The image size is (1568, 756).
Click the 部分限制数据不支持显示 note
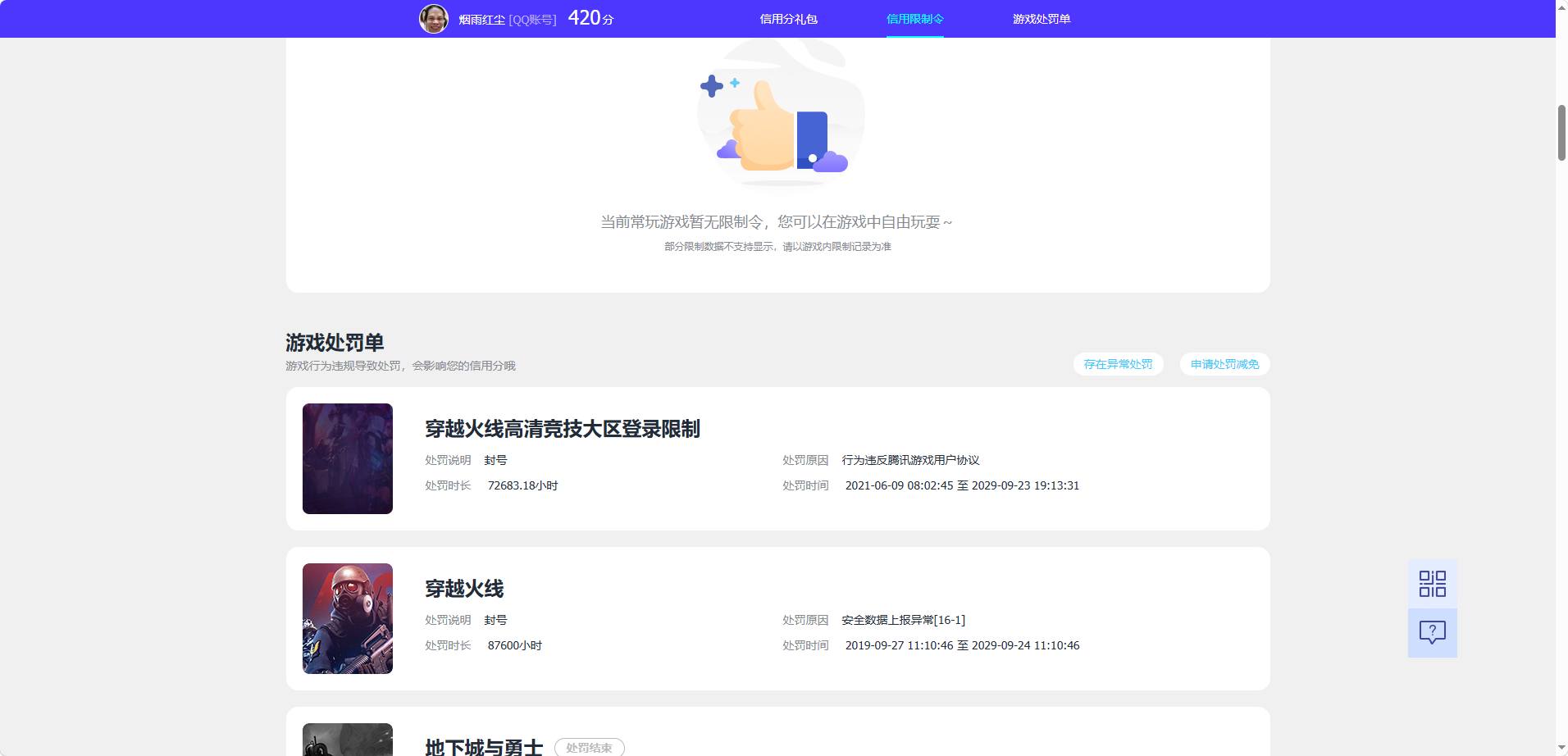[x=777, y=246]
